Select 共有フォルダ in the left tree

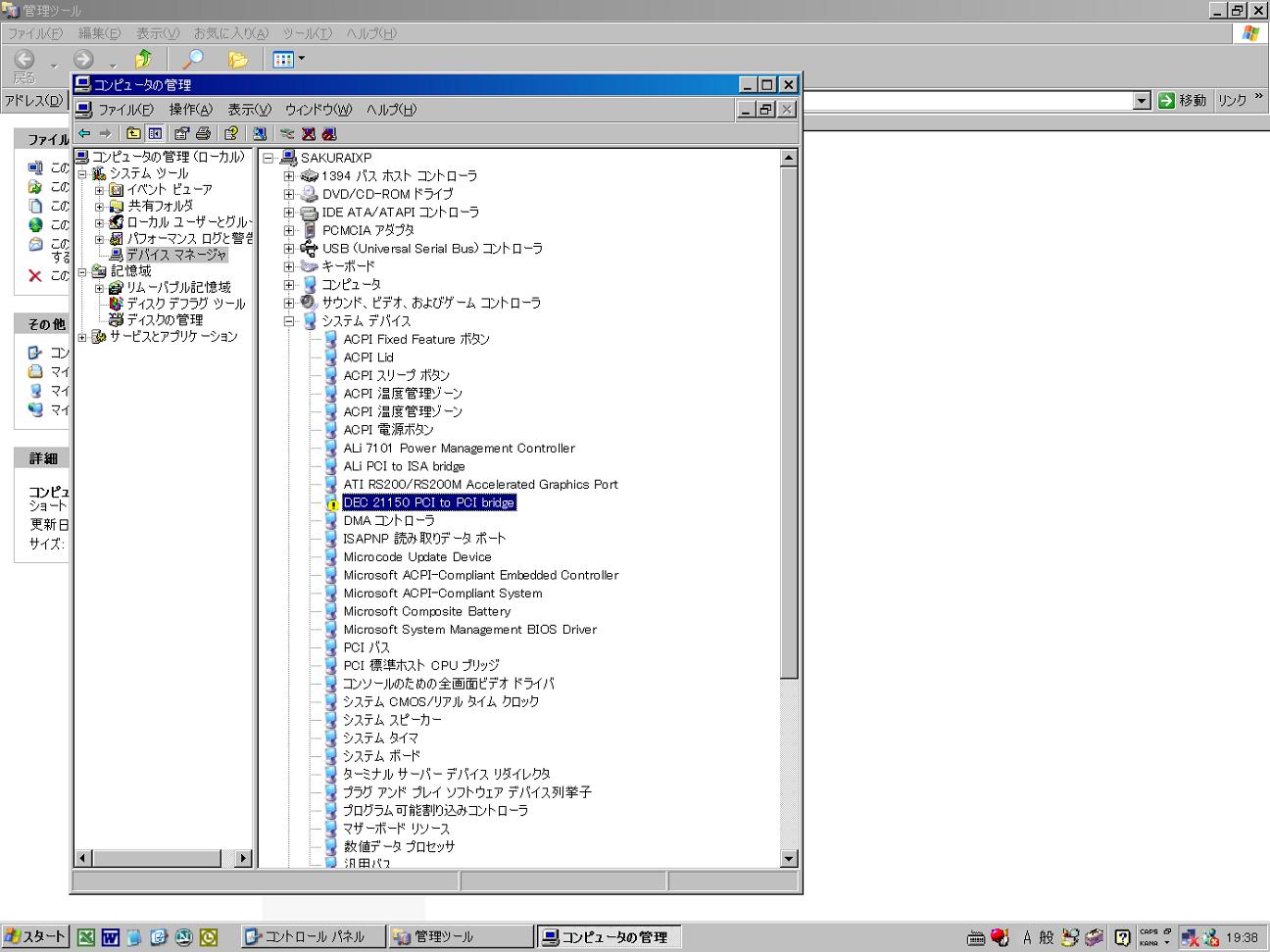tap(160, 206)
